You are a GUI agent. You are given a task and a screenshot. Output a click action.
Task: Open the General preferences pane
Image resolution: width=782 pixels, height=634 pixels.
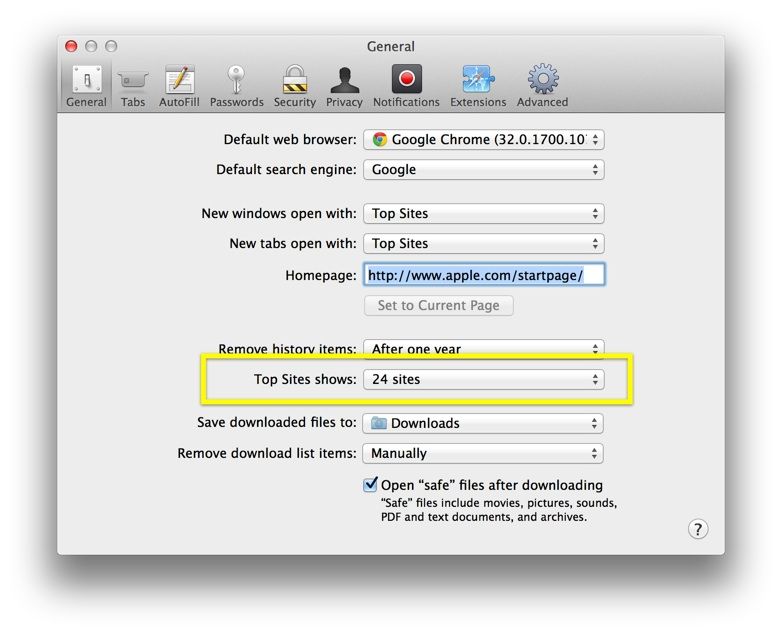point(87,86)
